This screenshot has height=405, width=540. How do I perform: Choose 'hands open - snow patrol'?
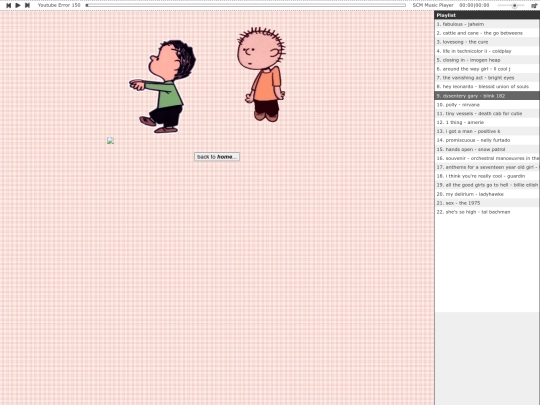click(x=487, y=149)
